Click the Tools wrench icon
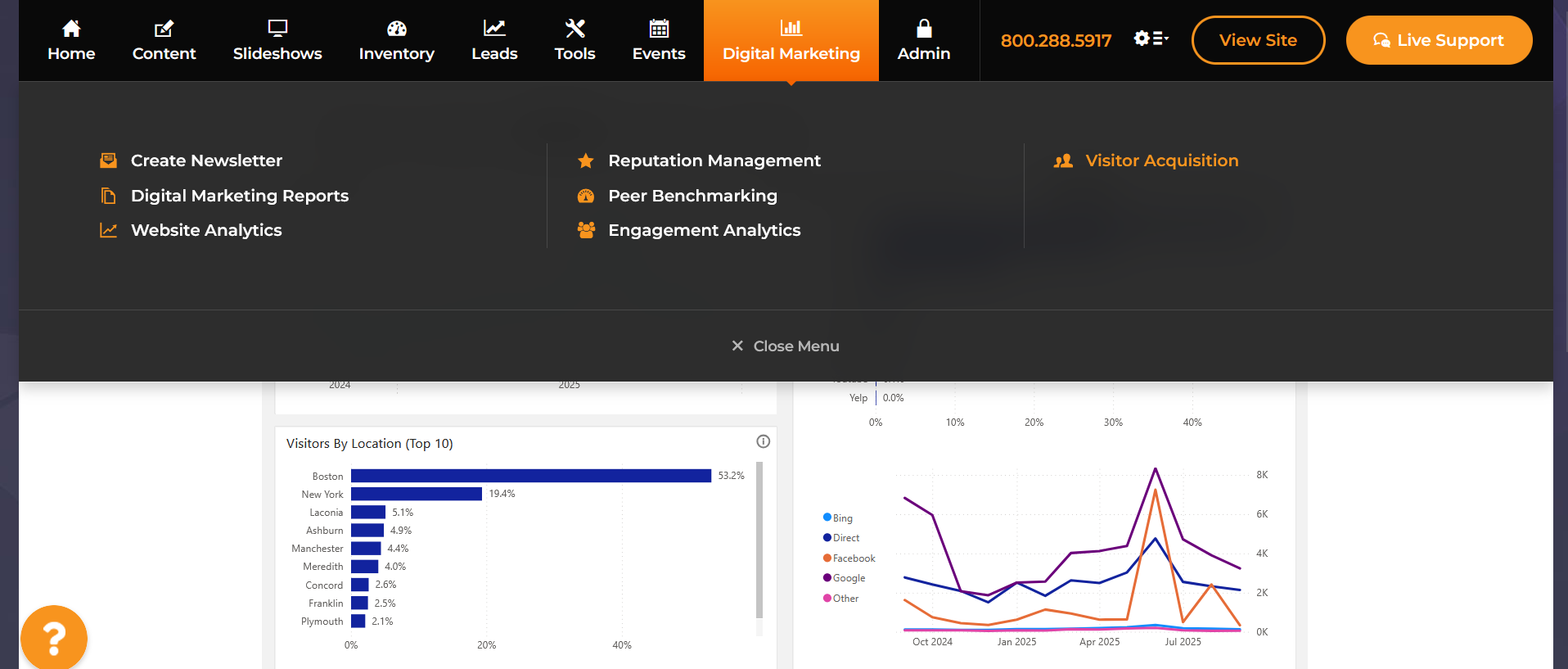1568x669 pixels. point(575,29)
